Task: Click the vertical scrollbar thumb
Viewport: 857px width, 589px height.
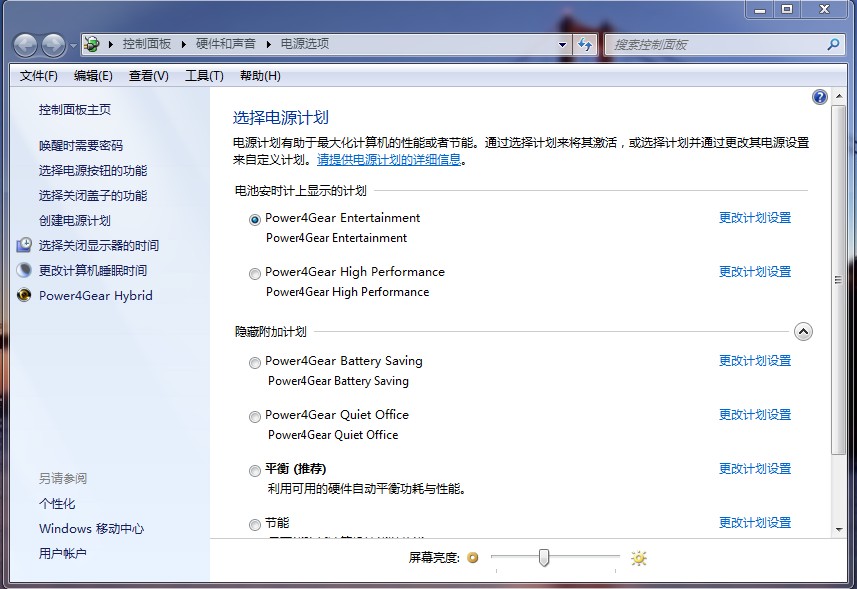Action: [x=838, y=280]
